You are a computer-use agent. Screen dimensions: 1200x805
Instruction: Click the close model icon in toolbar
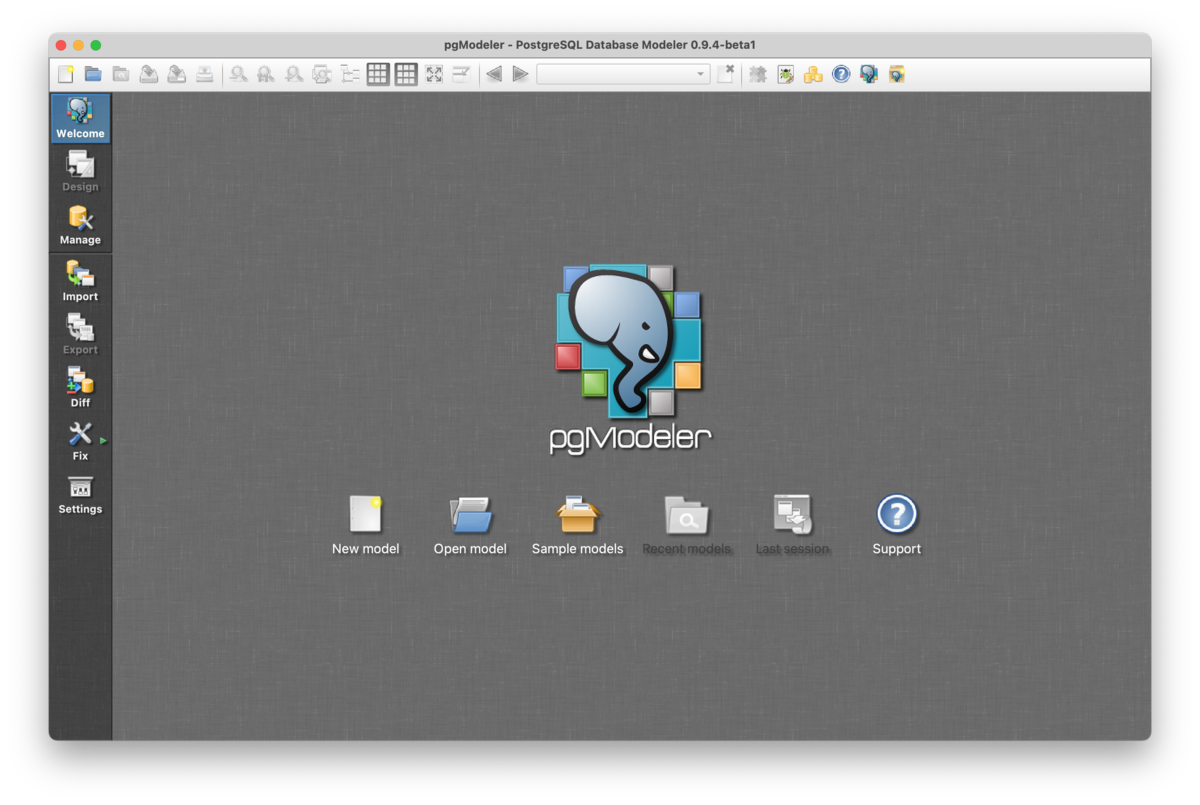pyautogui.click(x=727, y=74)
